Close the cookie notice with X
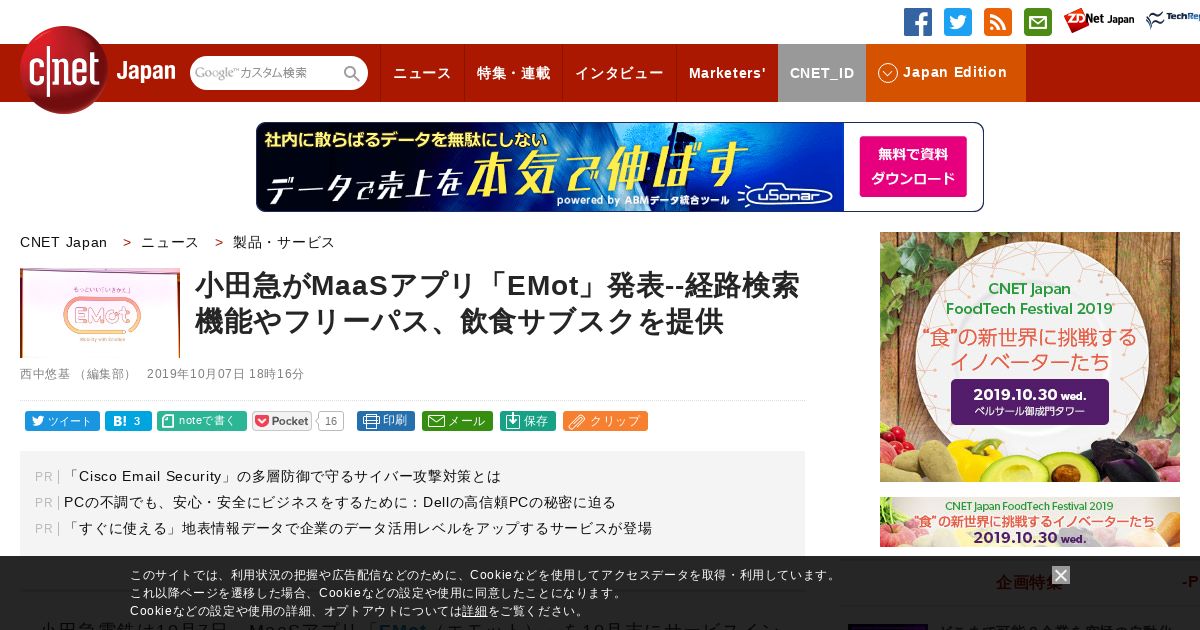The image size is (1200, 630). click(x=1061, y=575)
